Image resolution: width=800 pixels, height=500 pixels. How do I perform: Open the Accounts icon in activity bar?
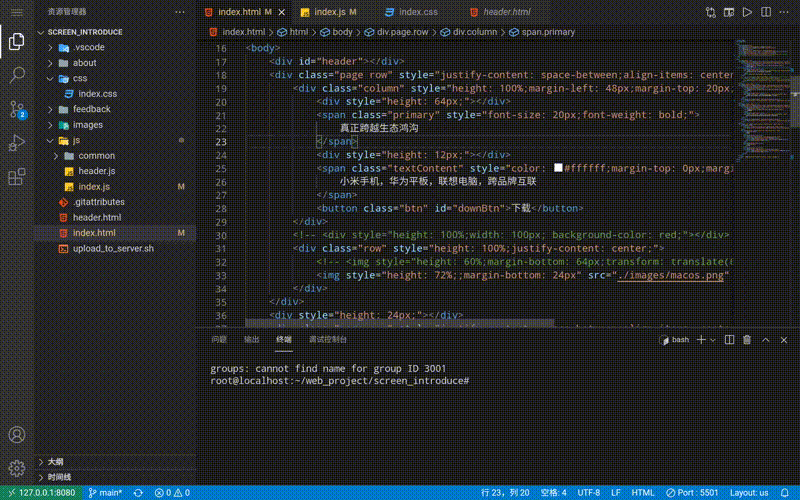17,435
